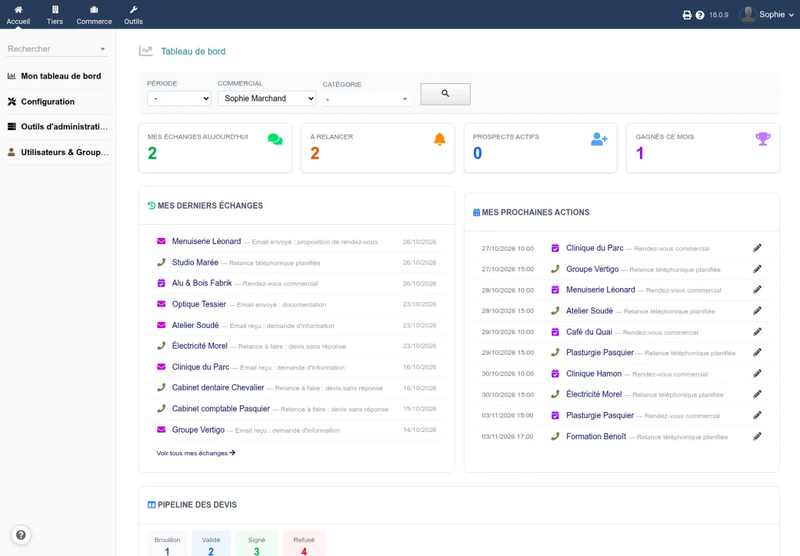This screenshot has width=800, height=556.
Task: Click envelope icon beside Groupe Vertigo exchange
Action: [161, 429]
